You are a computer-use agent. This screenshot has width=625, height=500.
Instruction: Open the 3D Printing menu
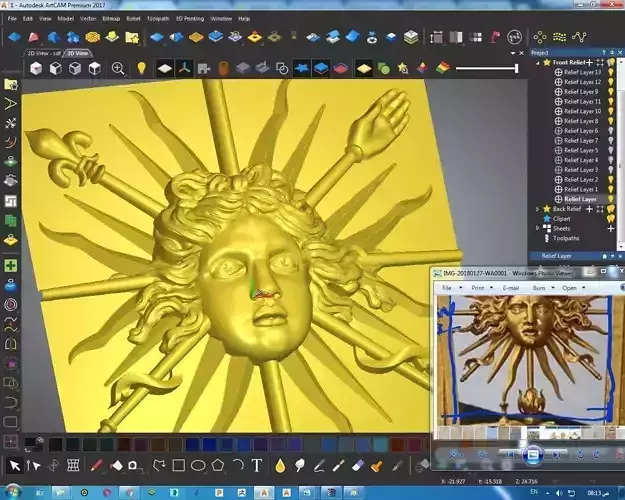click(190, 18)
